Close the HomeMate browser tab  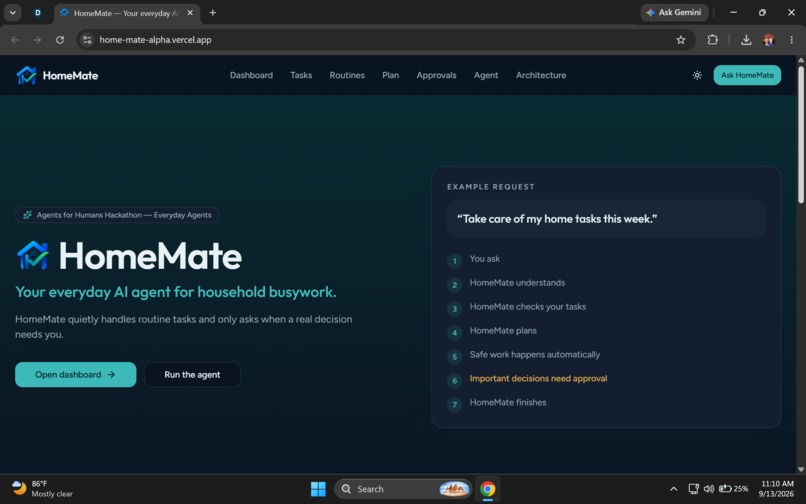coord(190,13)
